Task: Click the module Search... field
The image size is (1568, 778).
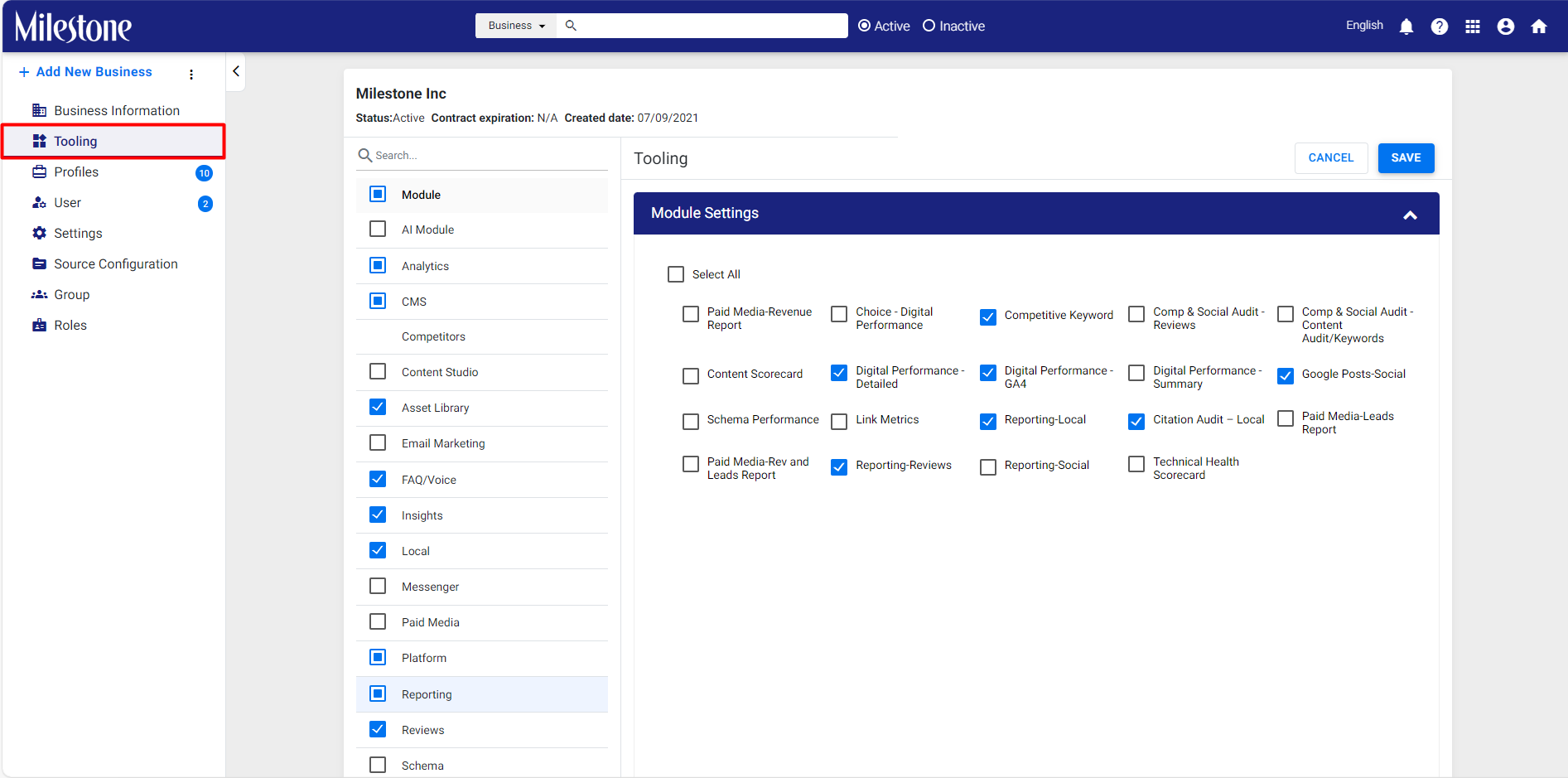Action: 490,155
